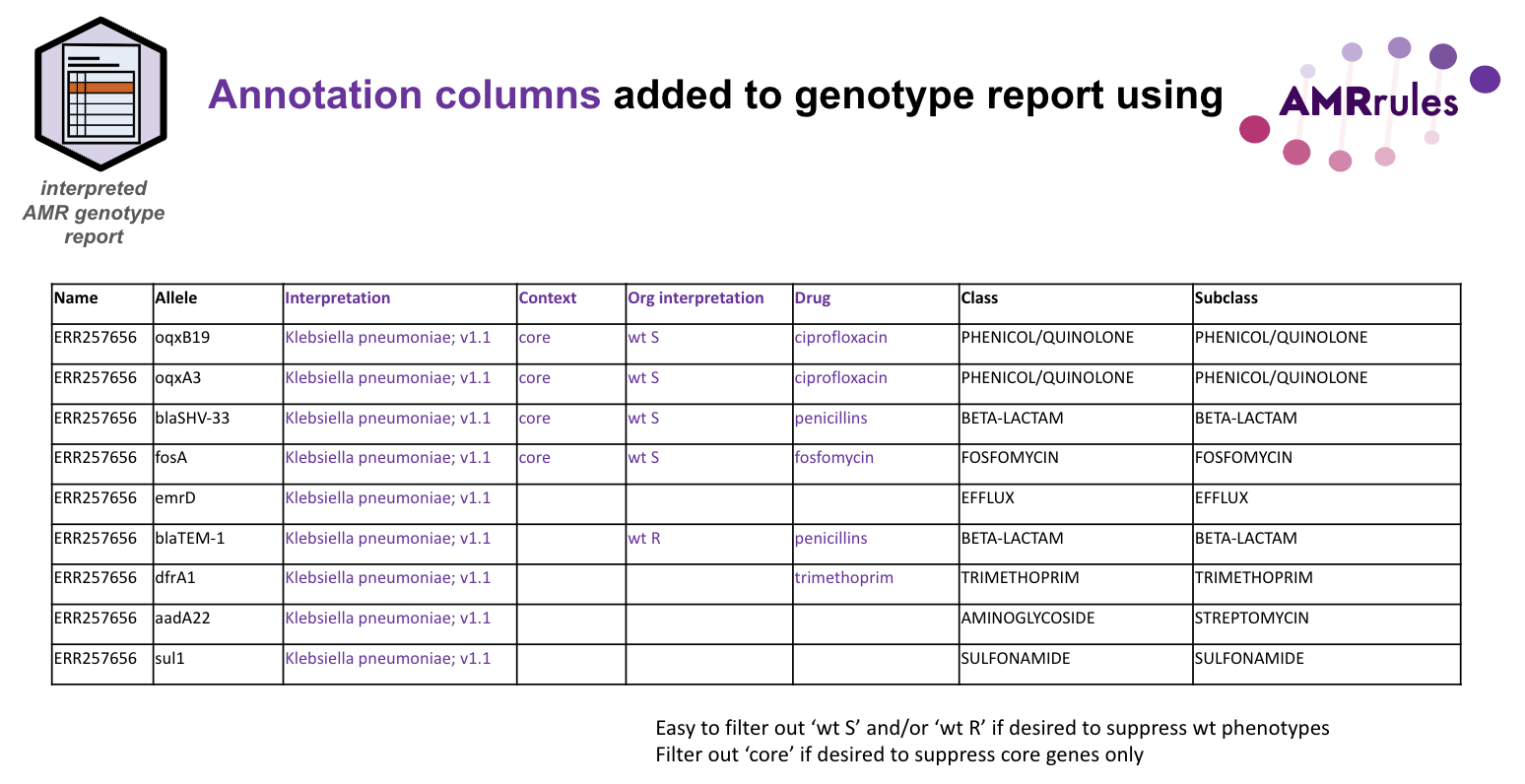This screenshot has height=784, width=1525.
Task: Click the 'Easy to filter out' note line
Action: click(x=992, y=729)
